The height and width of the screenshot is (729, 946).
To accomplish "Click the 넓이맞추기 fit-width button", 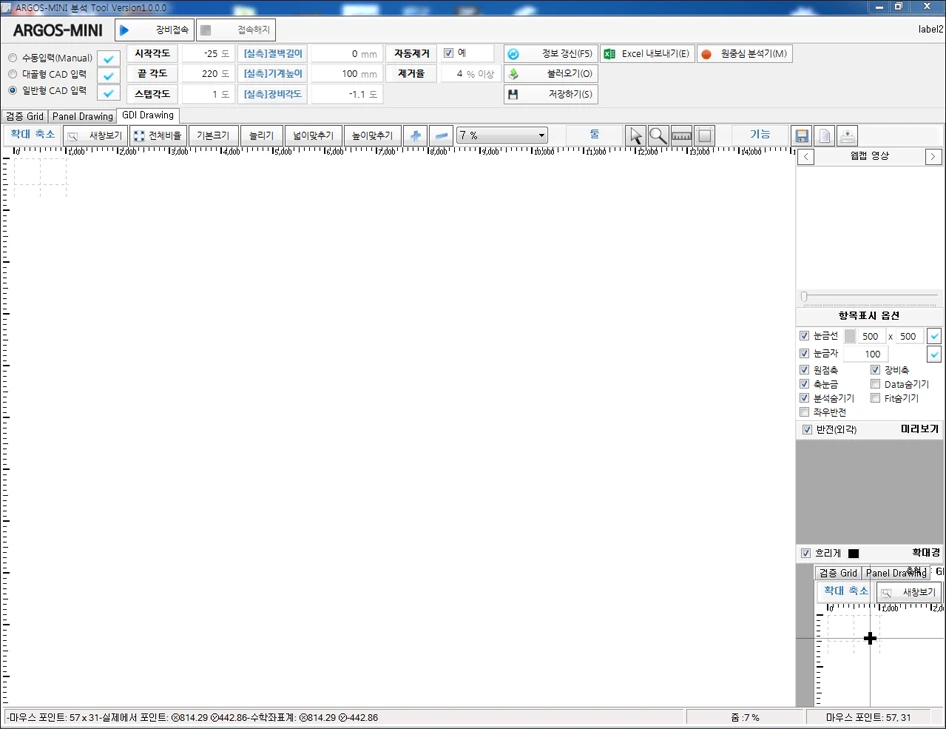I will 314,136.
